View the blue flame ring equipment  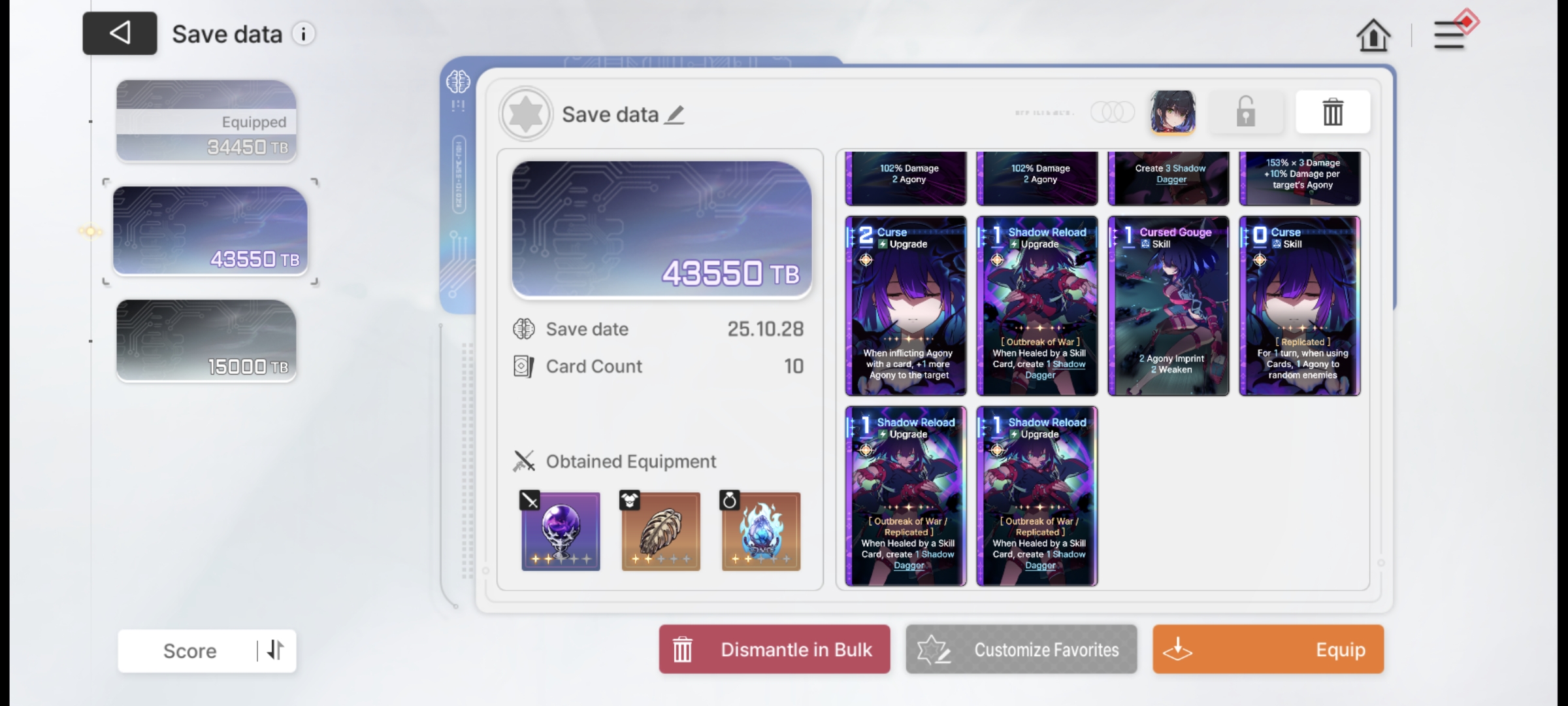(x=760, y=531)
